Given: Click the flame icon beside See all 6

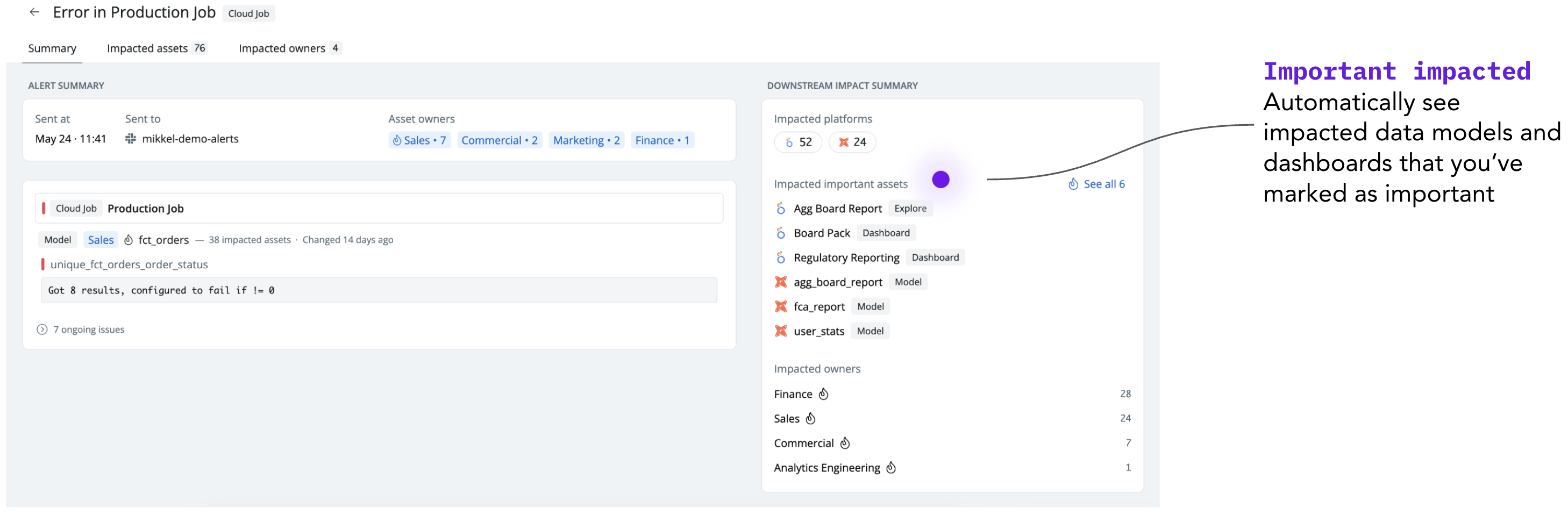Looking at the screenshot, I should pos(1073,184).
